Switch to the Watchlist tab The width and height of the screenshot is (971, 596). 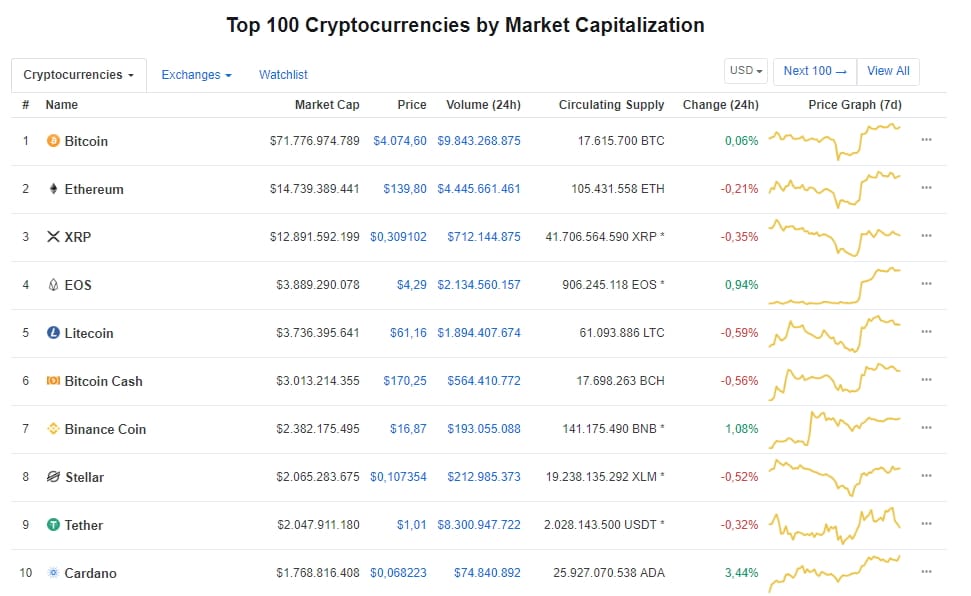[283, 75]
